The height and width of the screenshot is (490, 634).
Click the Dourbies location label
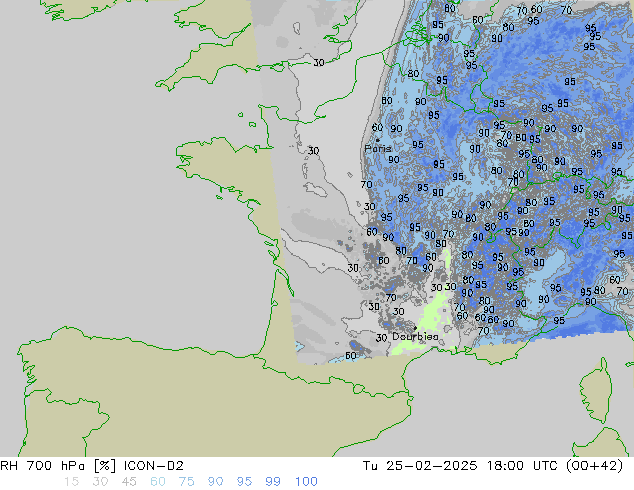click(x=415, y=337)
